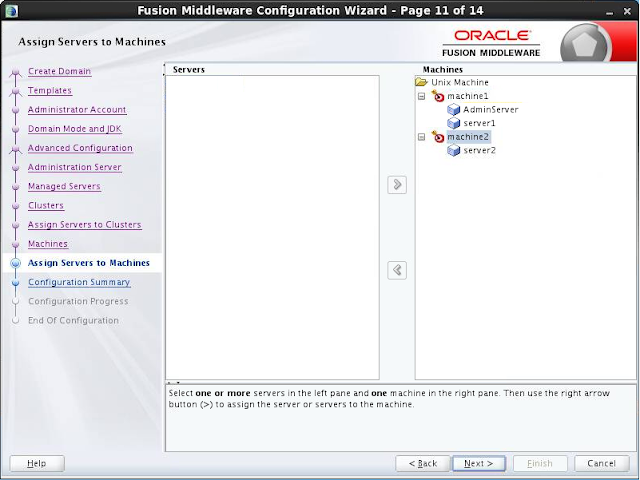
Task: Click the Unix Machine folder icon
Action: tap(421, 82)
